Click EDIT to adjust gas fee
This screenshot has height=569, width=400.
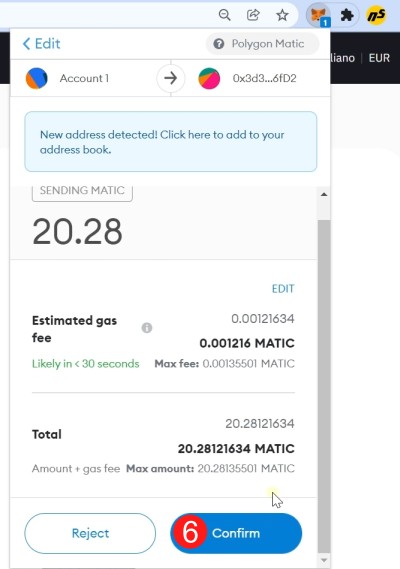283,288
